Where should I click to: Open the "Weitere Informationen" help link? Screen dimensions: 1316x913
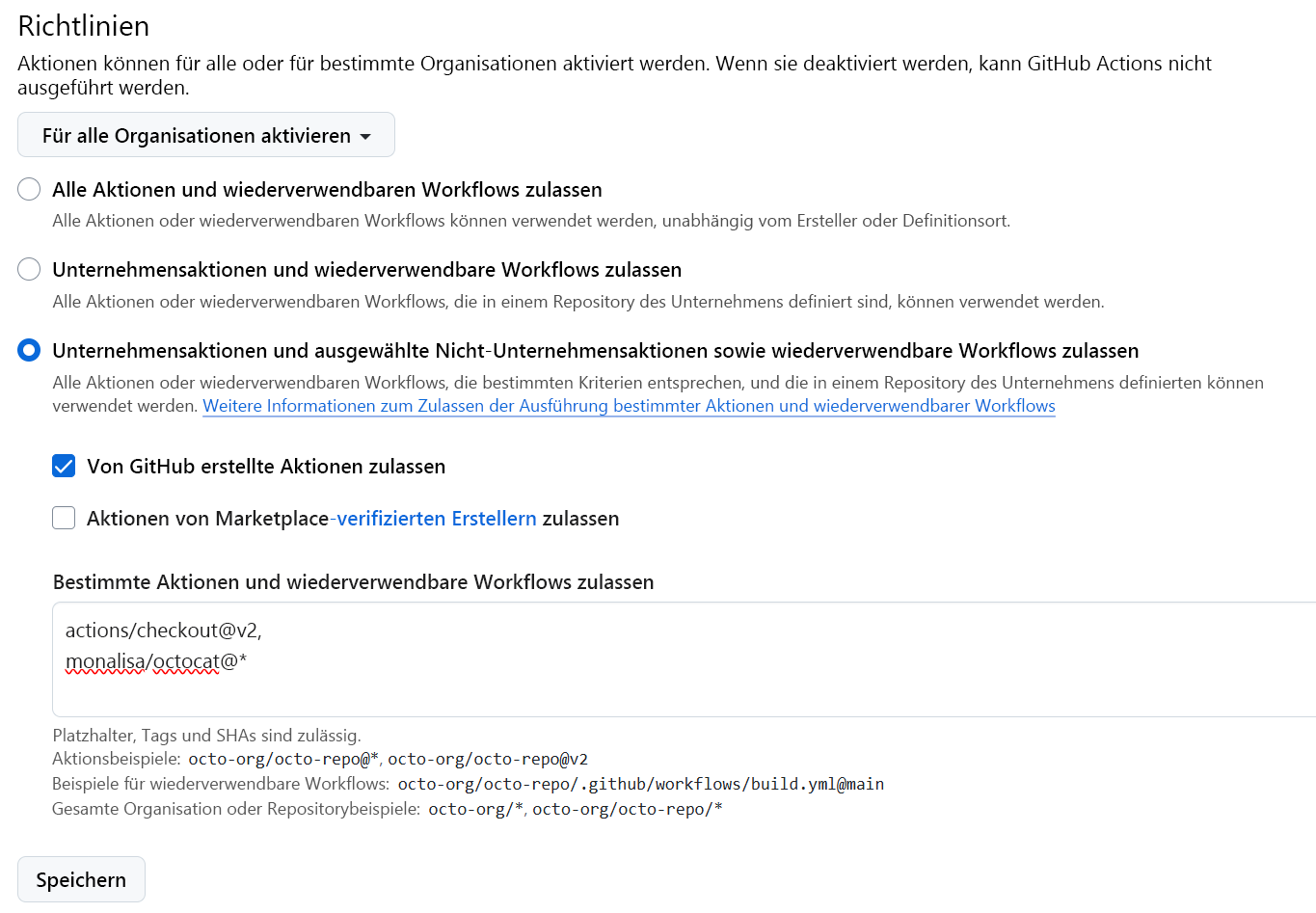click(x=628, y=406)
